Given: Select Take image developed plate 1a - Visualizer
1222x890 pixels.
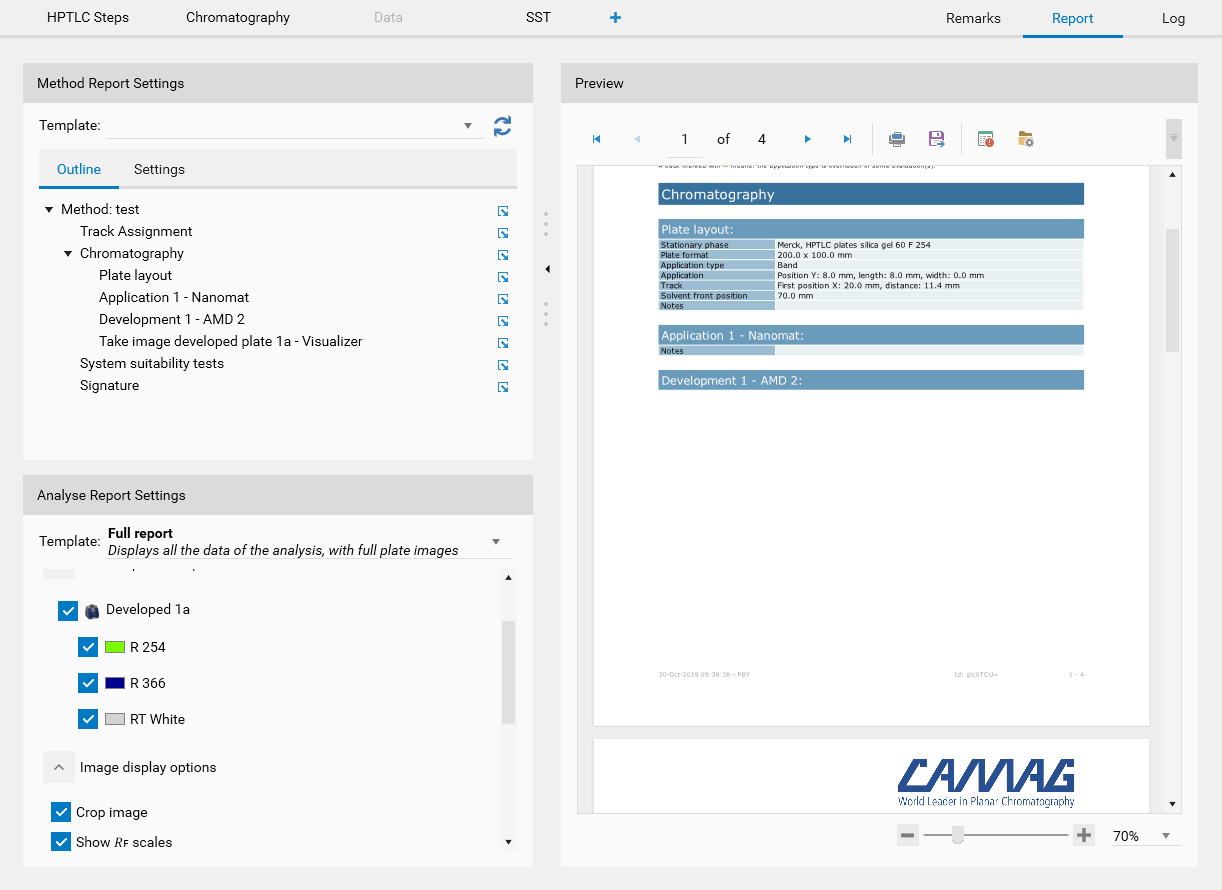Looking at the screenshot, I should (231, 342).
